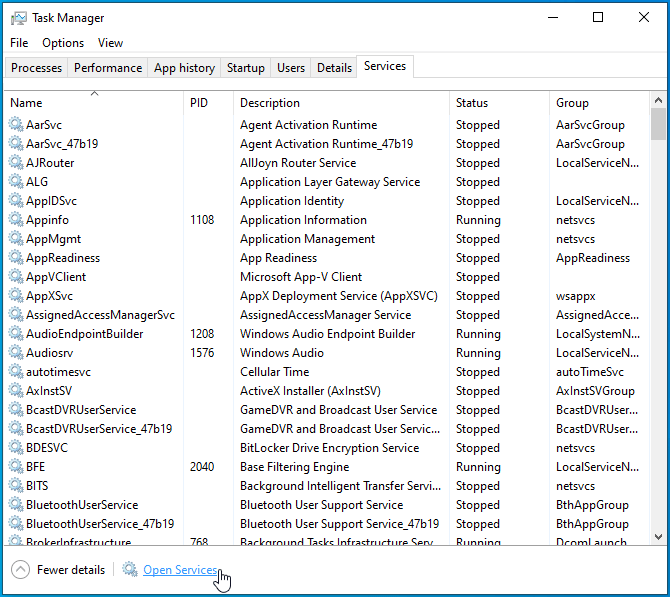Click the gear icon next to ALG
This screenshot has width=670, height=597.
16,181
